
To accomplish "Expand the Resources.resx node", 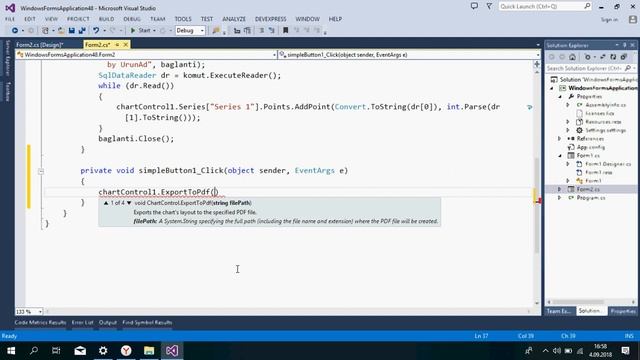I will click(568, 122).
